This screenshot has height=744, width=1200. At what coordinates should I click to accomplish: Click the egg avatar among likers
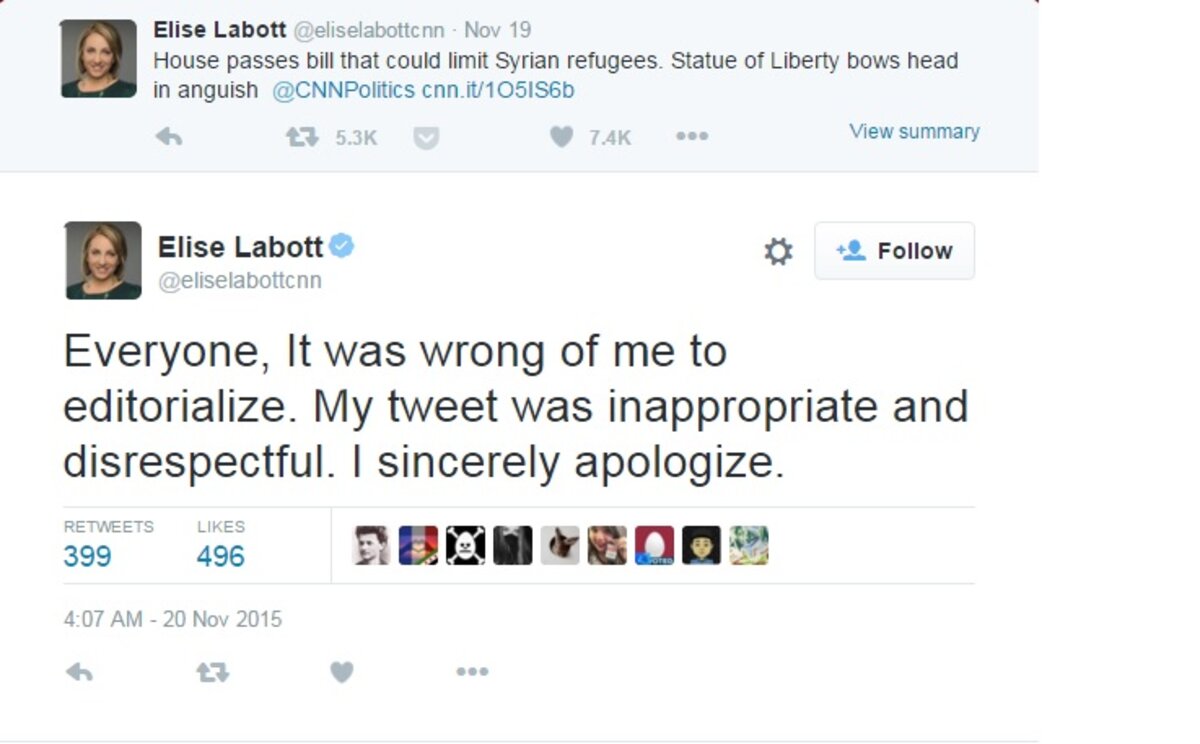(654, 546)
